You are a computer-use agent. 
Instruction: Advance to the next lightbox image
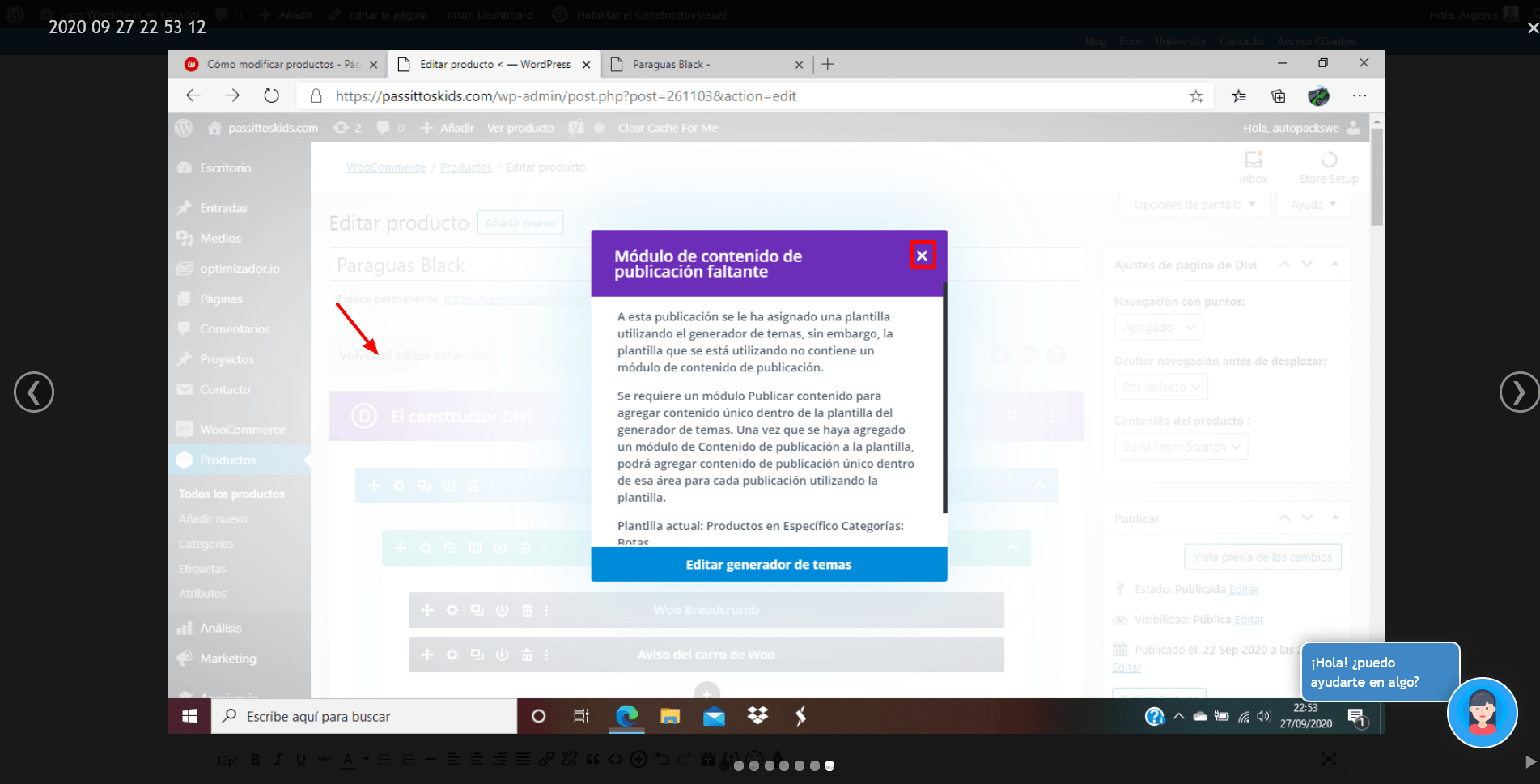click(1519, 392)
